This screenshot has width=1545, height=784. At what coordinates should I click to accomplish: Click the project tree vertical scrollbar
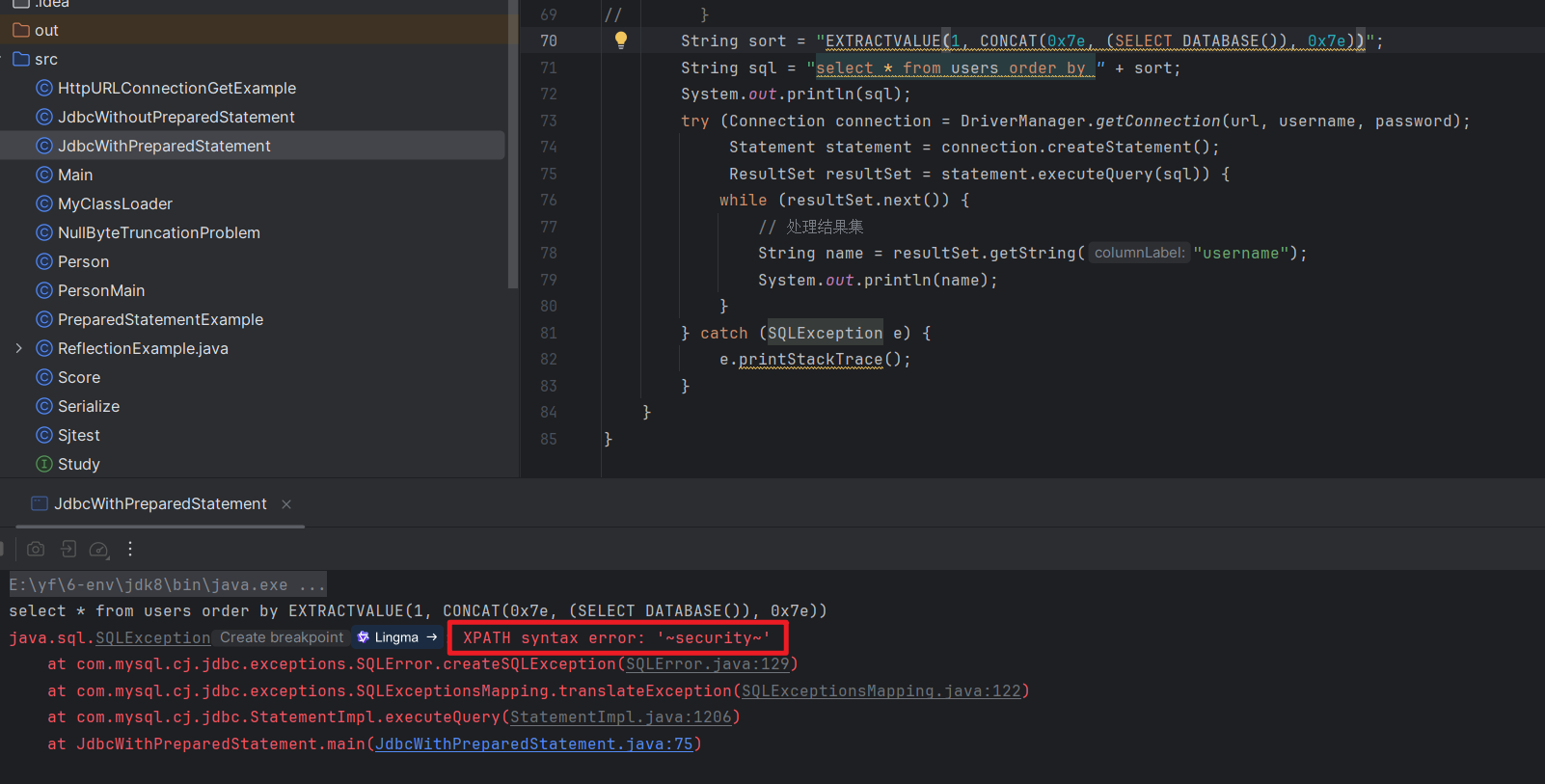(x=513, y=145)
